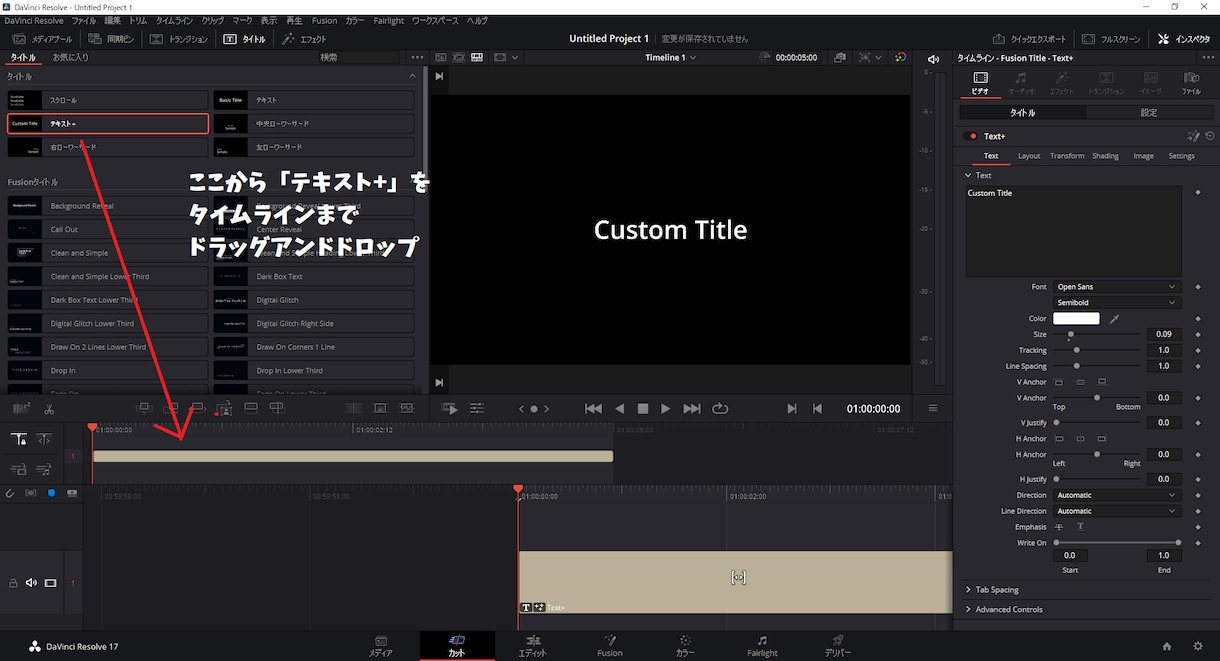Click the timeline options hamburger menu
The image size is (1220, 661).
[x=933, y=408]
